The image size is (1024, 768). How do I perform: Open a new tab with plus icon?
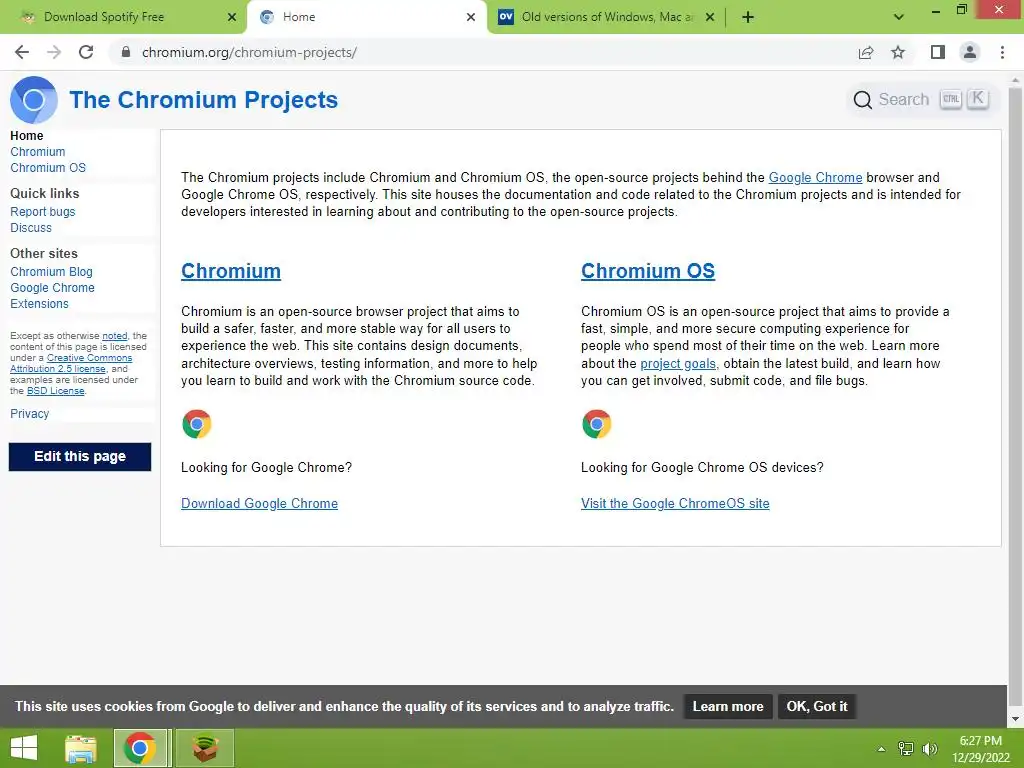coord(748,17)
